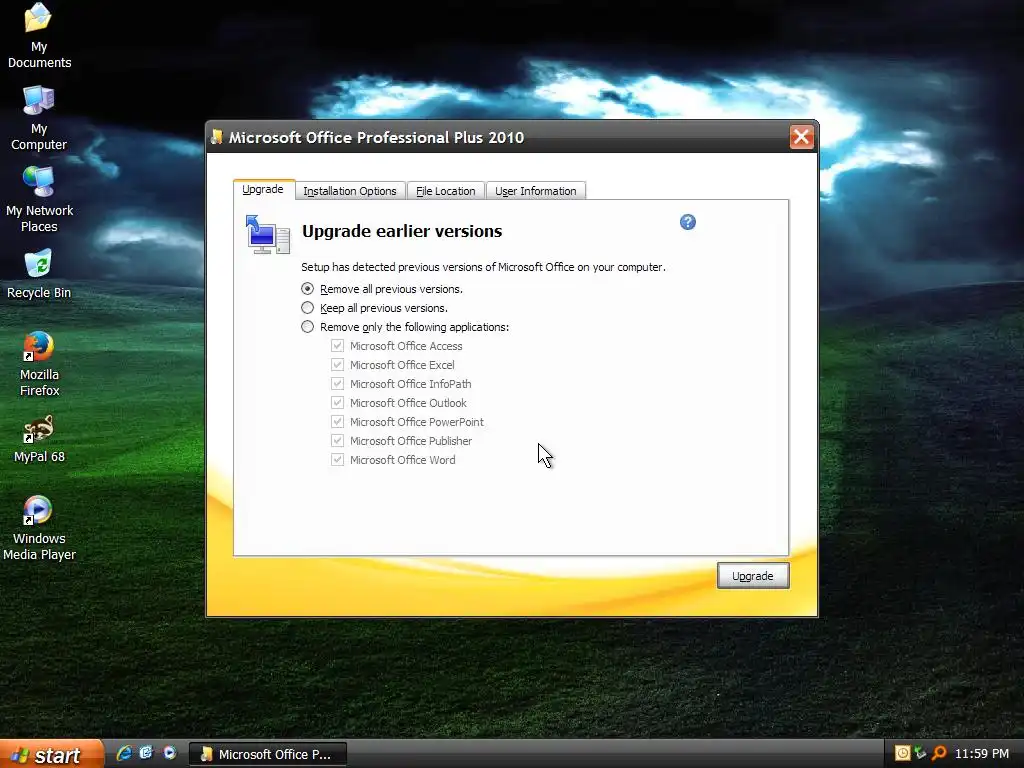The image size is (1024, 768).
Task: Click the Upgrade button
Action: click(753, 576)
